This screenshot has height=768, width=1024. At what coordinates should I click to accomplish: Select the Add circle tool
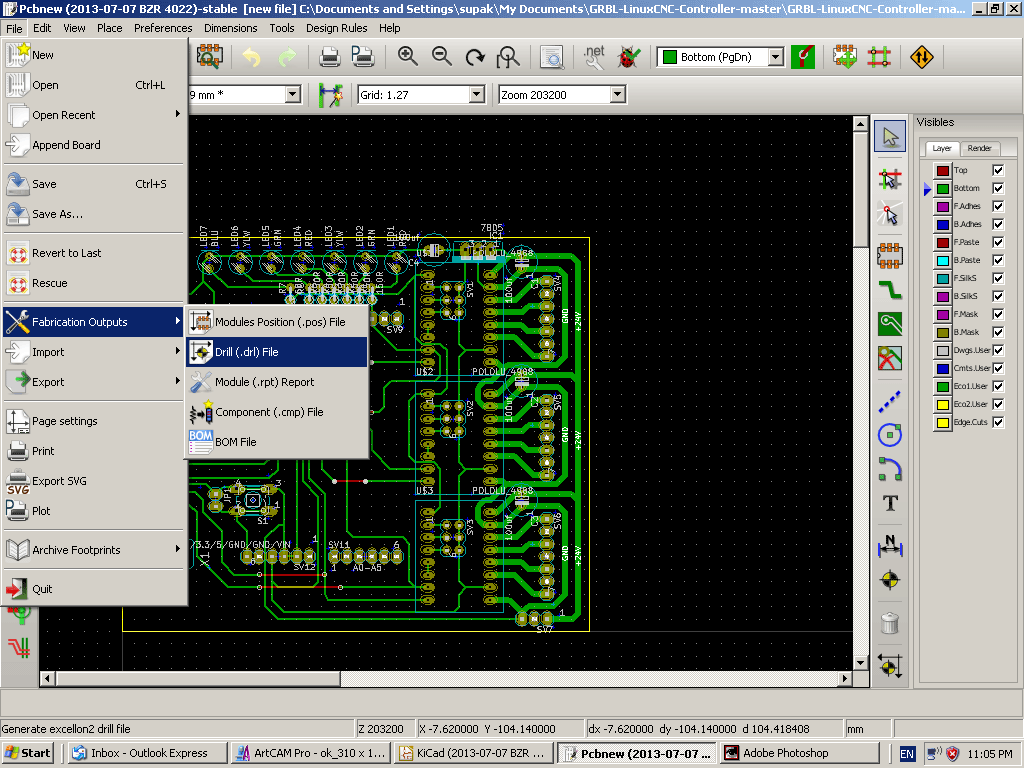[890, 434]
